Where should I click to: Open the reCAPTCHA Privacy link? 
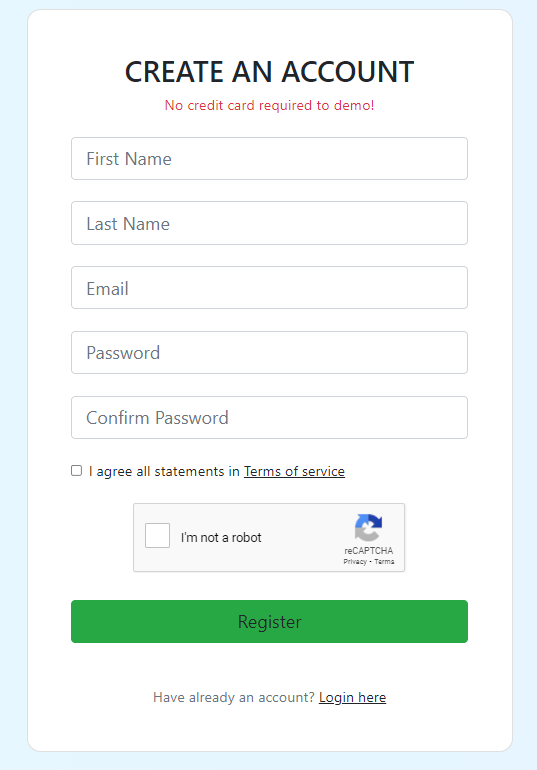[355, 561]
